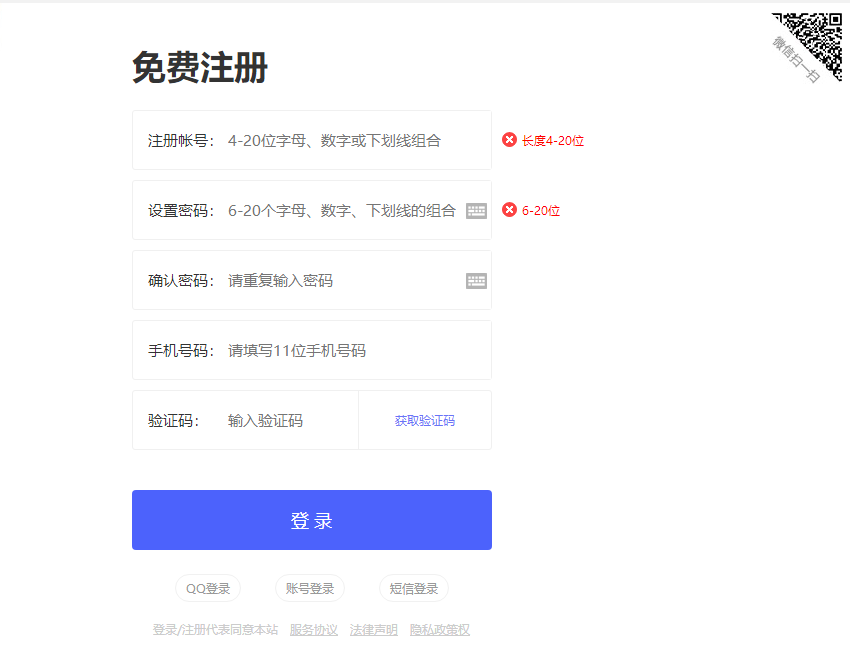
Task: Focus the 确认密码 repeat password field
Action: (340, 281)
